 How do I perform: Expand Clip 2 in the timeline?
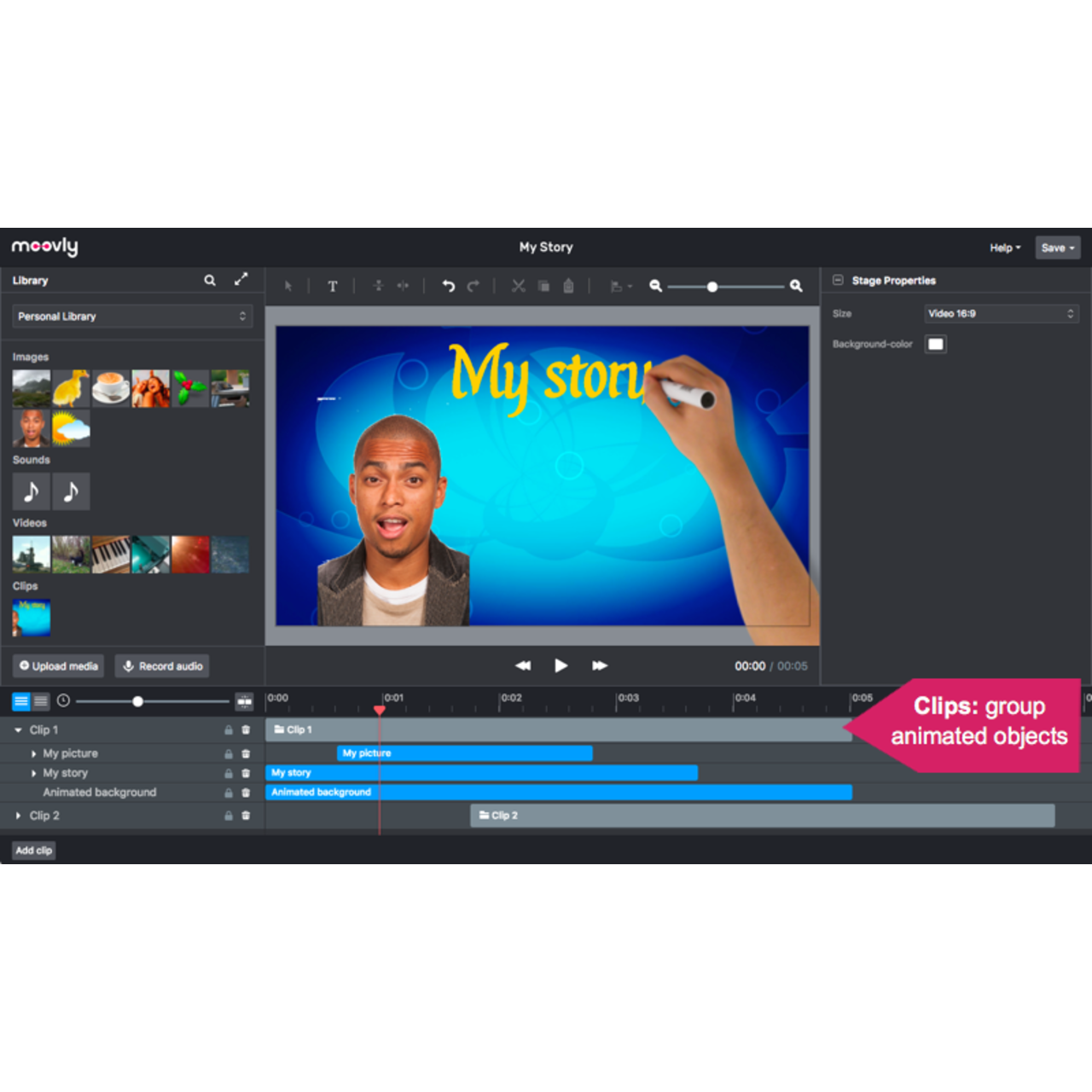18,816
